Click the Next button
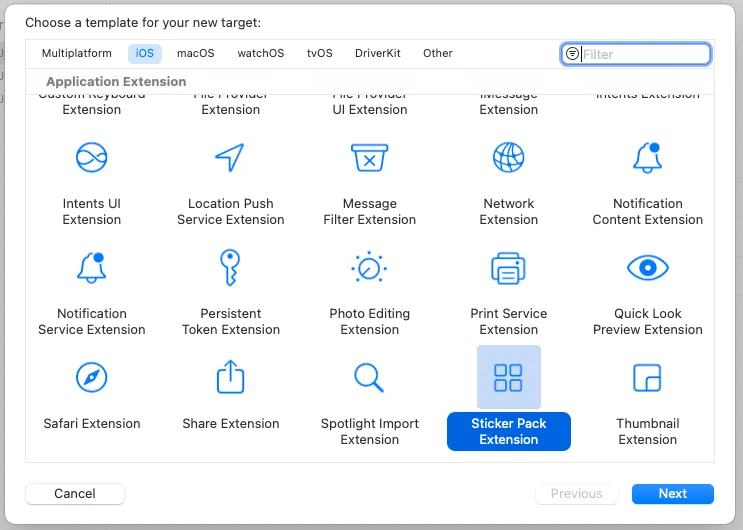Screen dimensions: 743x530 point(673,493)
